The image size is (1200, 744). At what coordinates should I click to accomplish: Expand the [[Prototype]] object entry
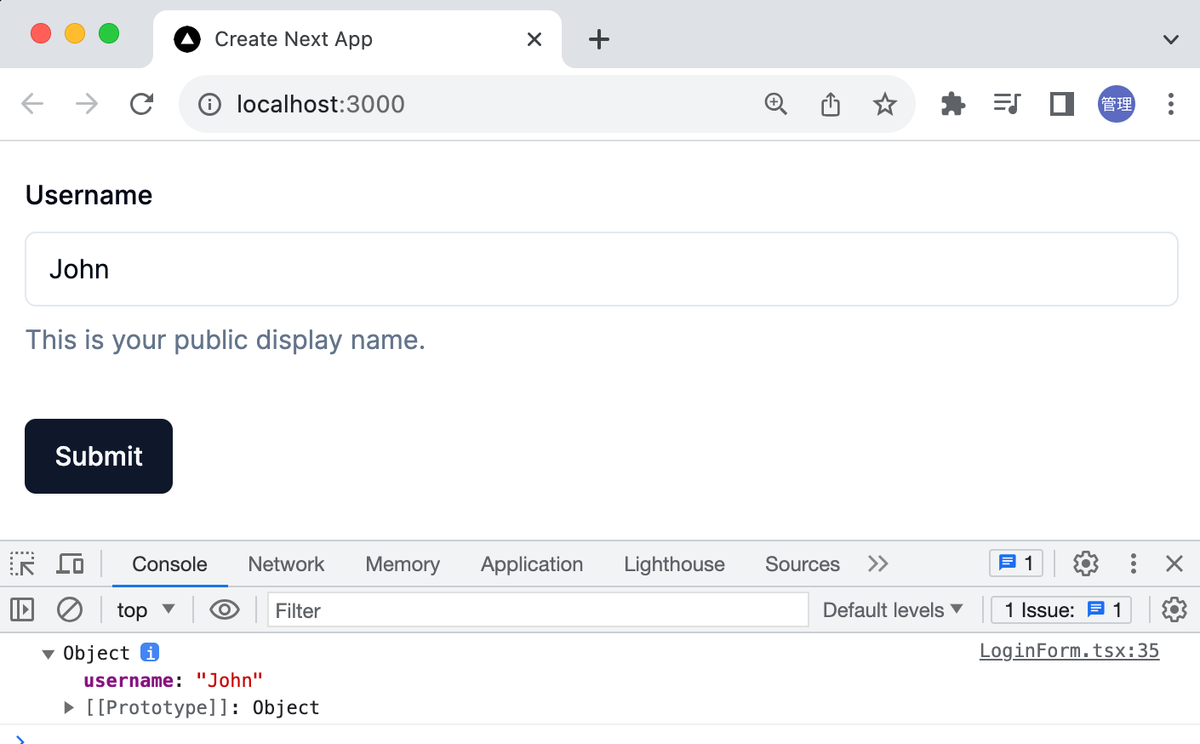pyautogui.click(x=69, y=708)
